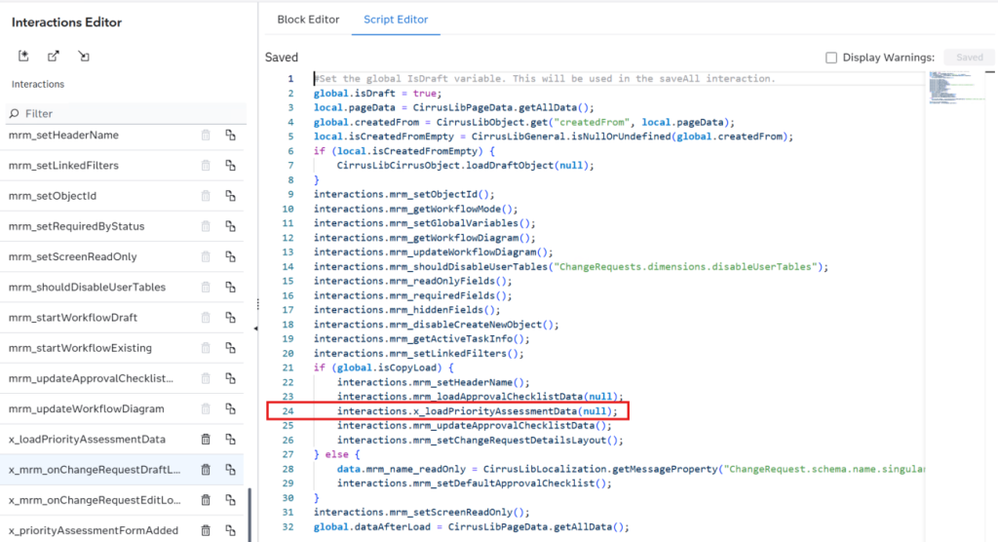Click the trash icon for mrm_setObjectId

[206, 196]
